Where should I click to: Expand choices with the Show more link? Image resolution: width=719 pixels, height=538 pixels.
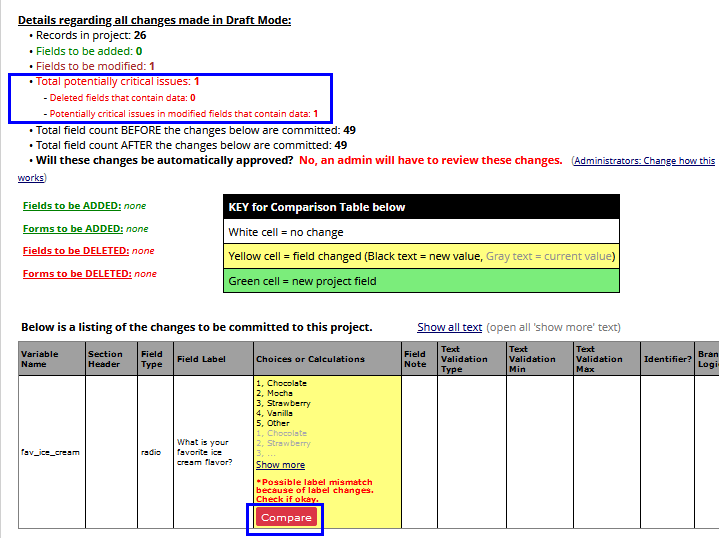[x=280, y=465]
